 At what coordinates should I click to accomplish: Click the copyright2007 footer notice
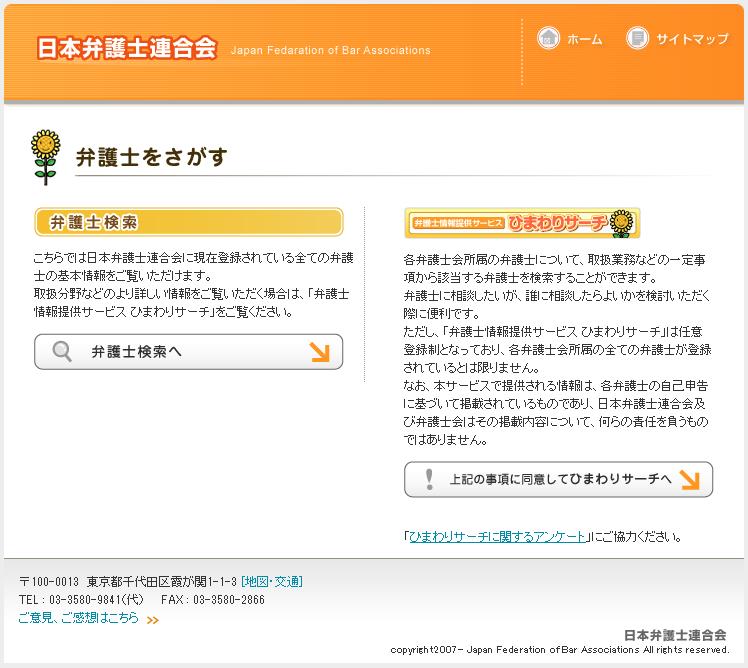point(560,650)
